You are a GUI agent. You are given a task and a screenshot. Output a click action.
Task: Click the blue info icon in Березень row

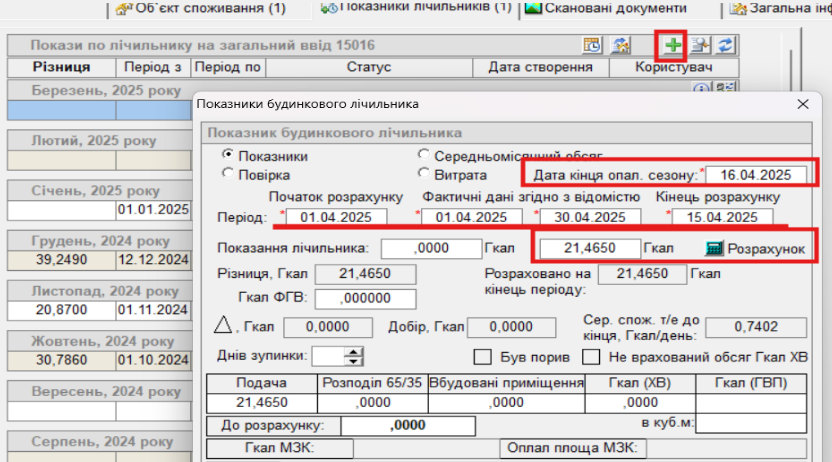(x=701, y=88)
